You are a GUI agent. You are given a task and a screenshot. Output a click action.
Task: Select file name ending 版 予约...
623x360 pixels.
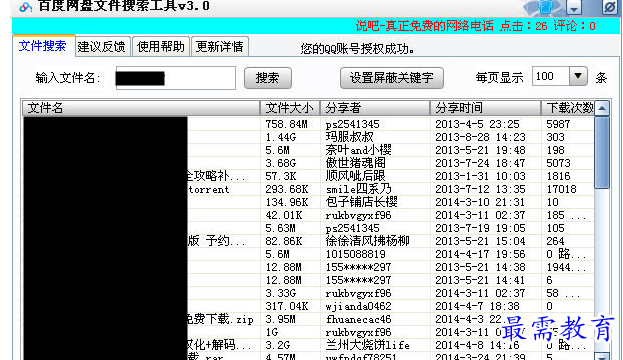pyautogui.click(x=217, y=241)
